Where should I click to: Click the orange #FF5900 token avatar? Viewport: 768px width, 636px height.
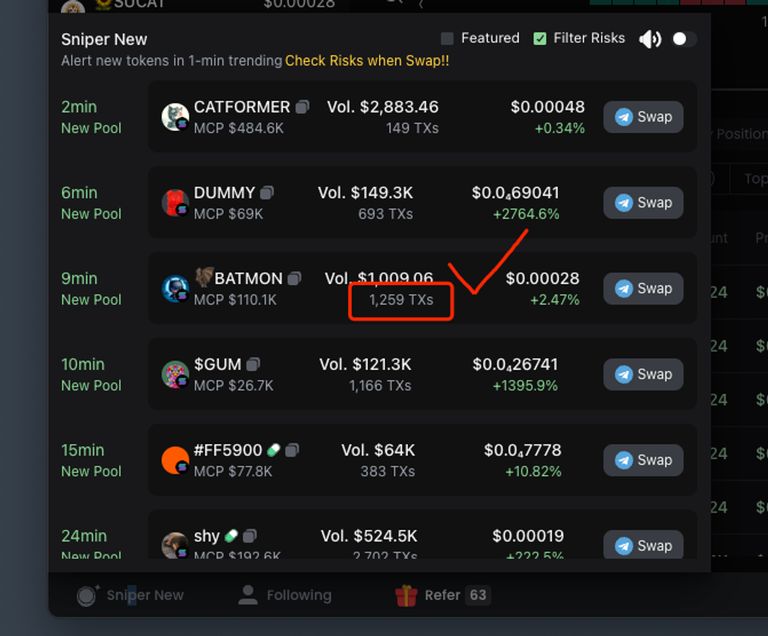(x=175, y=460)
